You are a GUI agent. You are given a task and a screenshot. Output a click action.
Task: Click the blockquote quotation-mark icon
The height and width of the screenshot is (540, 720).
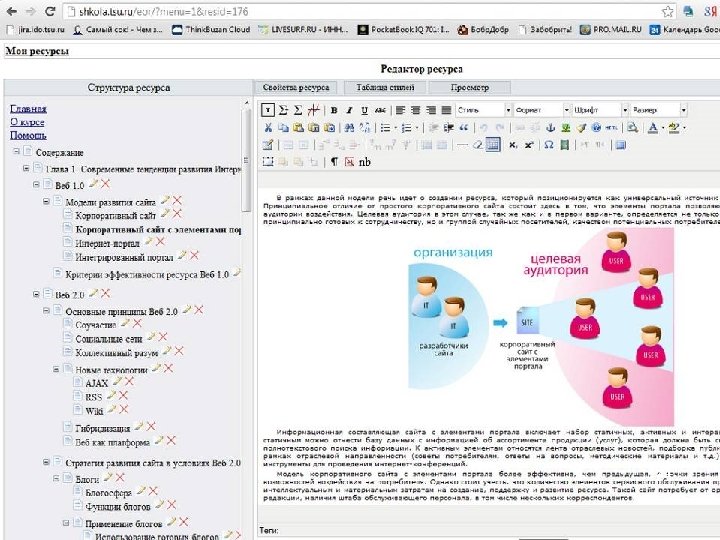tap(464, 128)
